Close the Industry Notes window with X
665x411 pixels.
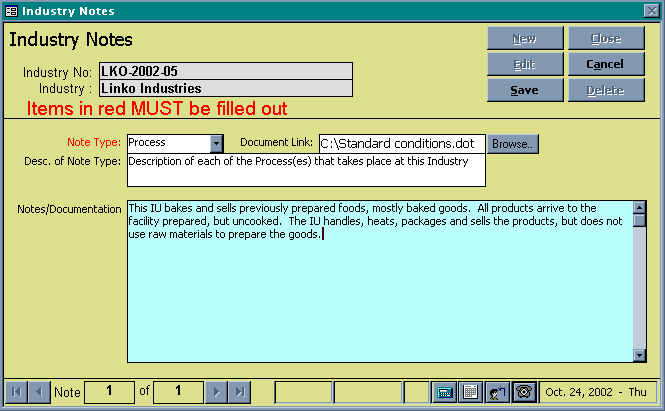tap(651, 11)
